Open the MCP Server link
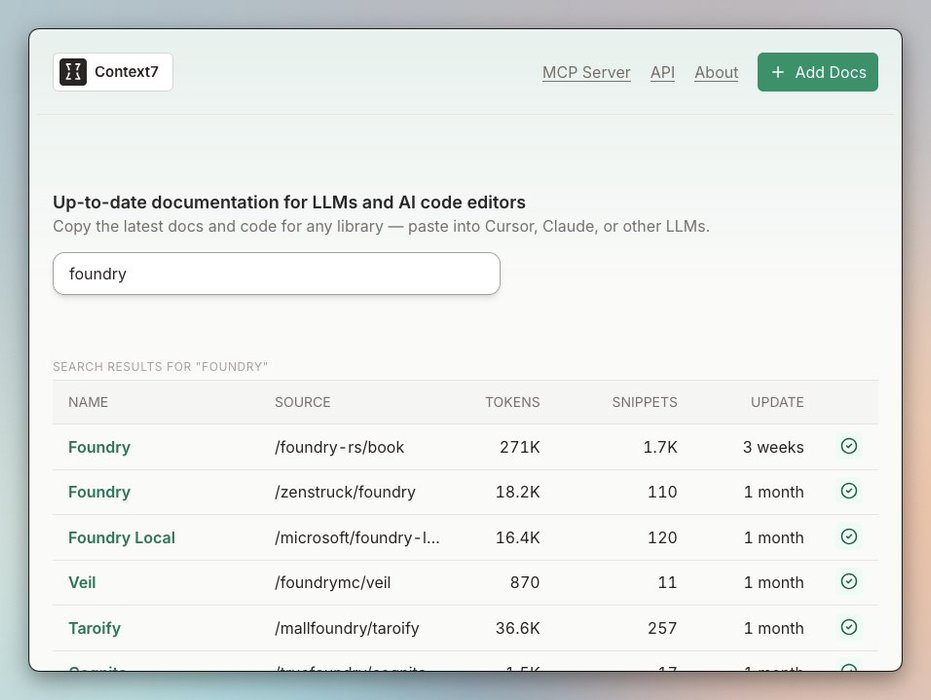Screen dimensions: 931x700 pyautogui.click(x=586, y=72)
